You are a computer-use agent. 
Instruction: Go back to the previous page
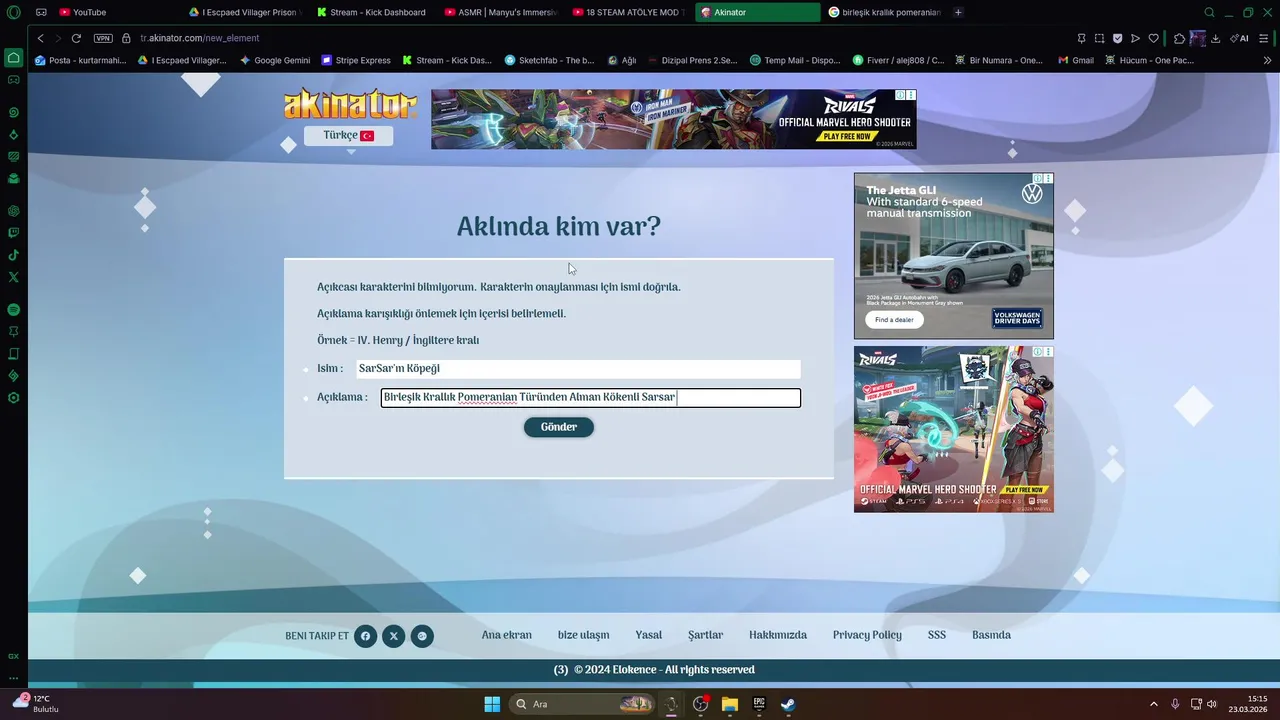tap(40, 38)
